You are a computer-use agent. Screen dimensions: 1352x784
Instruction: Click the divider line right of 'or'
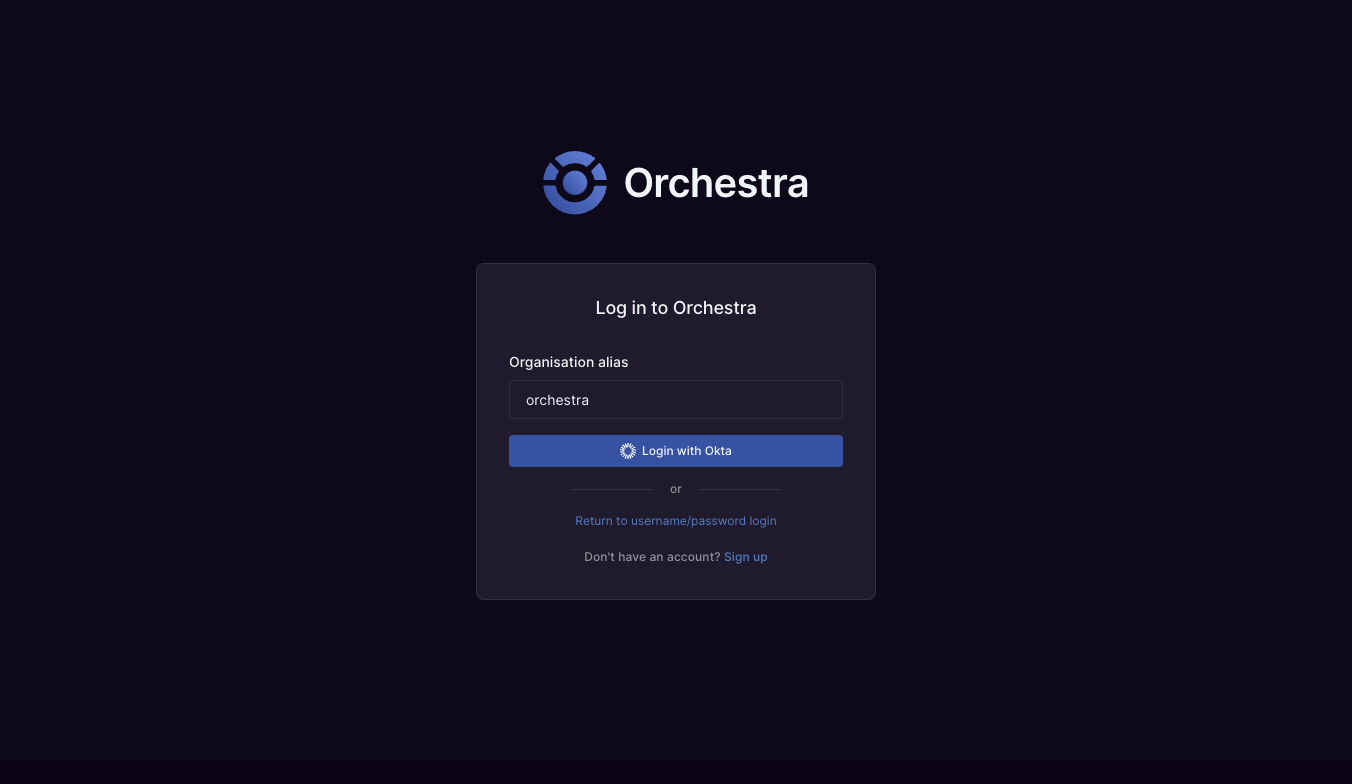coord(740,489)
